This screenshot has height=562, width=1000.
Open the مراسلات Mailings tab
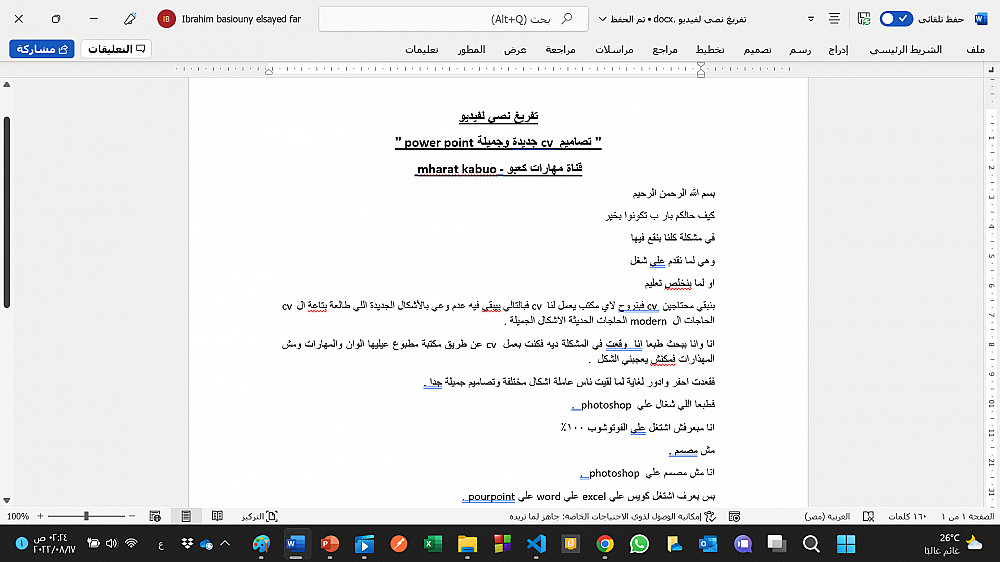614,49
